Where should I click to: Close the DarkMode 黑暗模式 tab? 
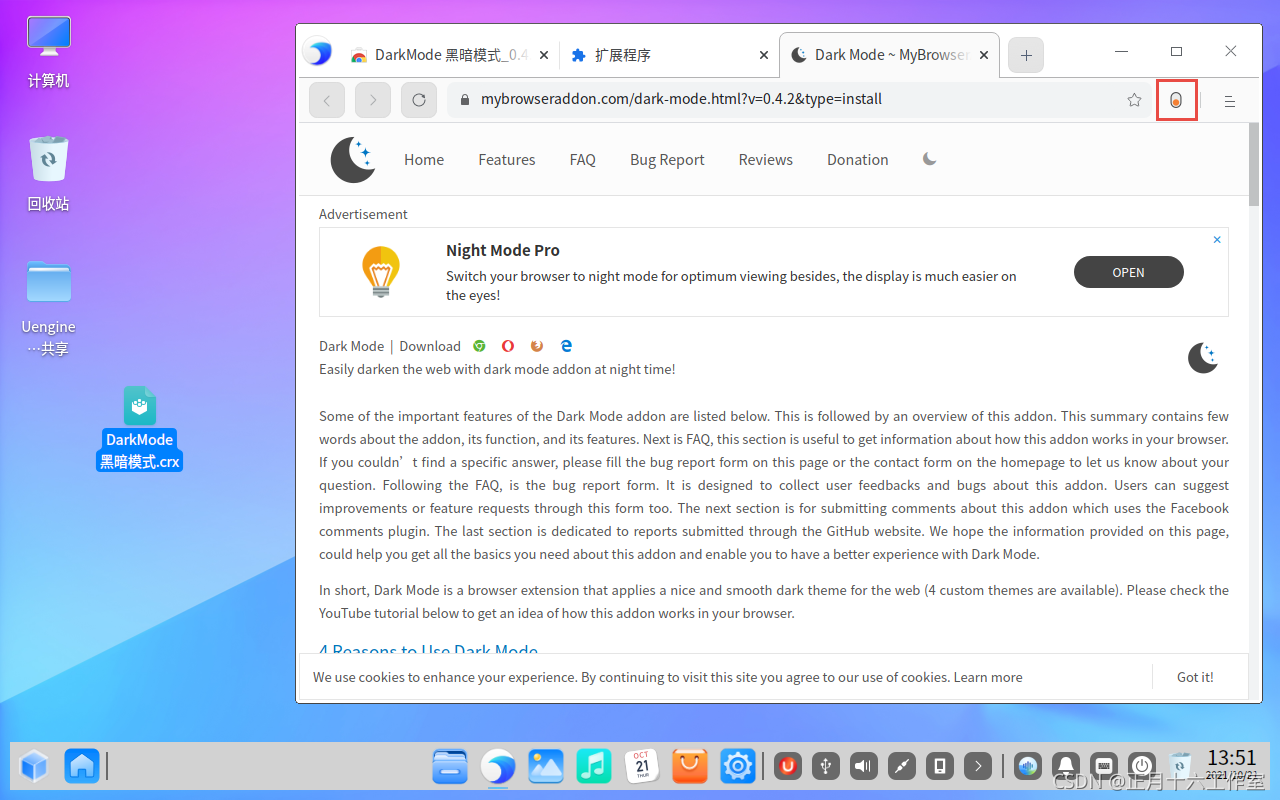pyautogui.click(x=543, y=56)
